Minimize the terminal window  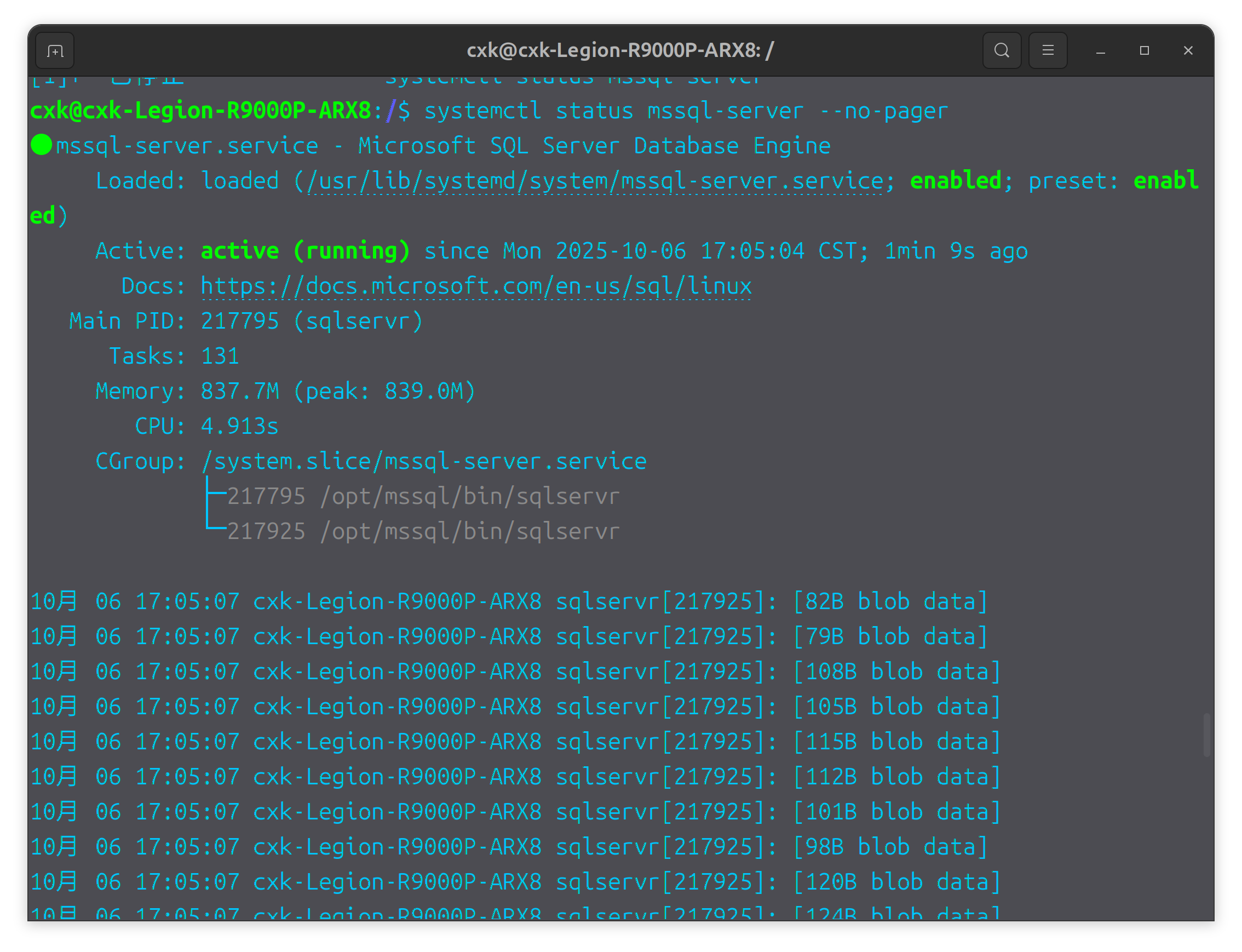(x=1100, y=50)
